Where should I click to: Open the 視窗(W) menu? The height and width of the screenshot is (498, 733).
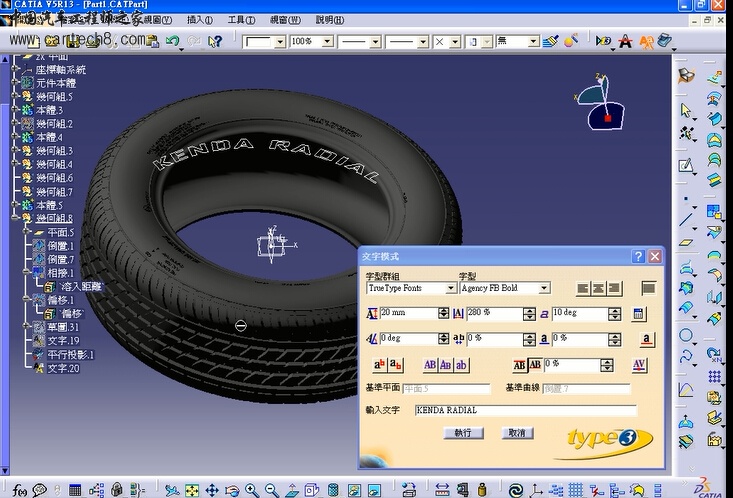pos(285,20)
